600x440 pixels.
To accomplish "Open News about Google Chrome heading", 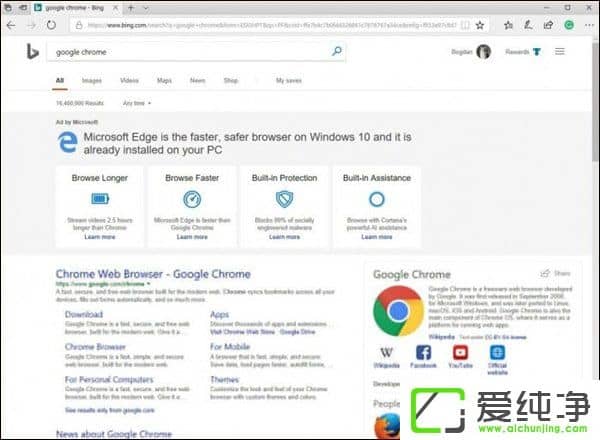I will coord(114,434).
